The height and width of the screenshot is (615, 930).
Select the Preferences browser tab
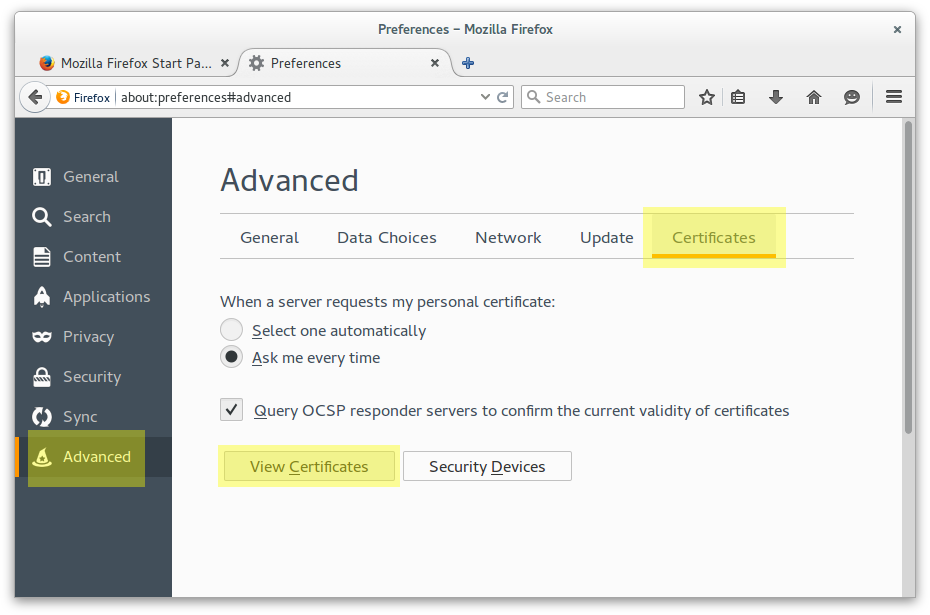(346, 63)
